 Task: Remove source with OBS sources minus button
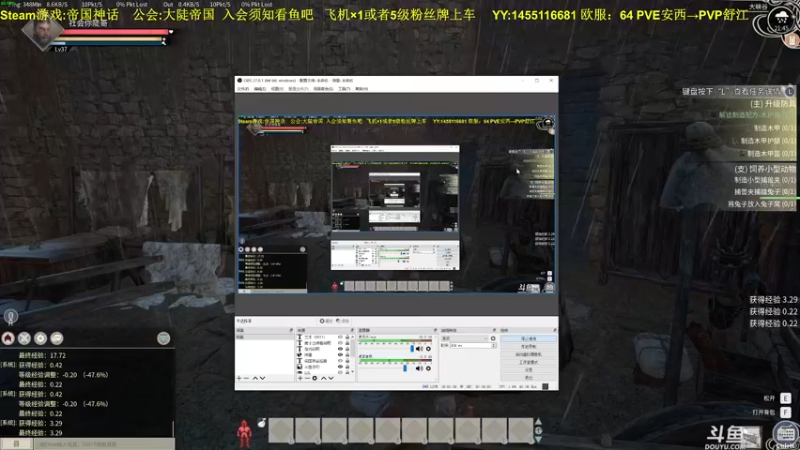point(307,378)
